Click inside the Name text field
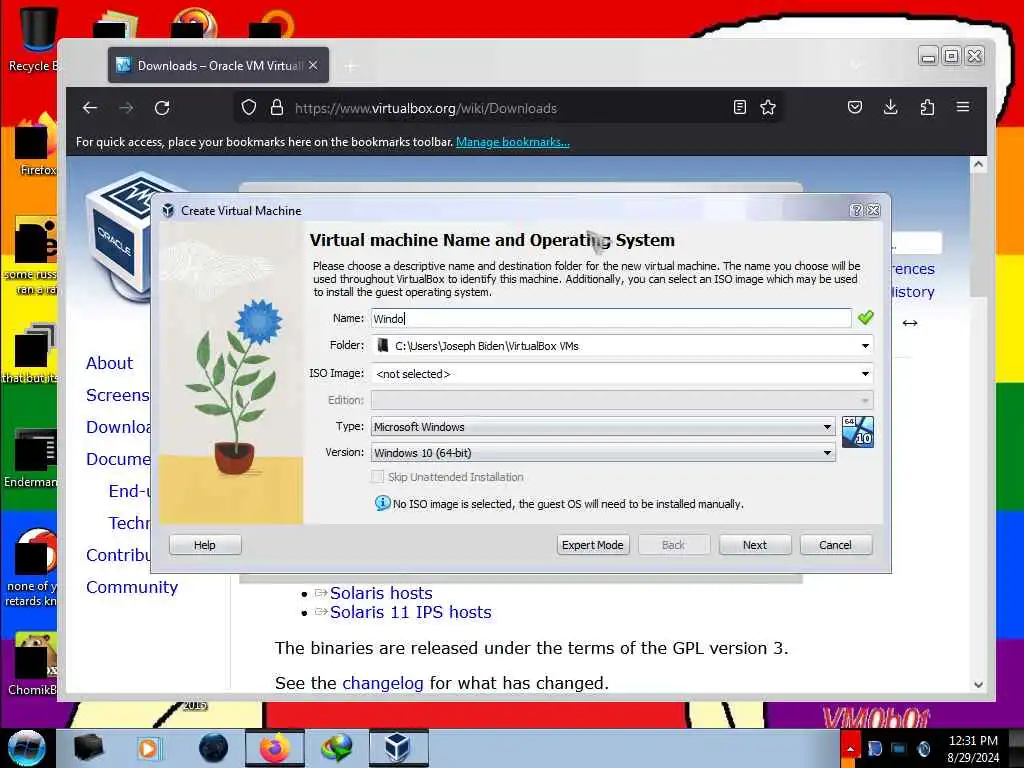The width and height of the screenshot is (1024, 768). 611,319
